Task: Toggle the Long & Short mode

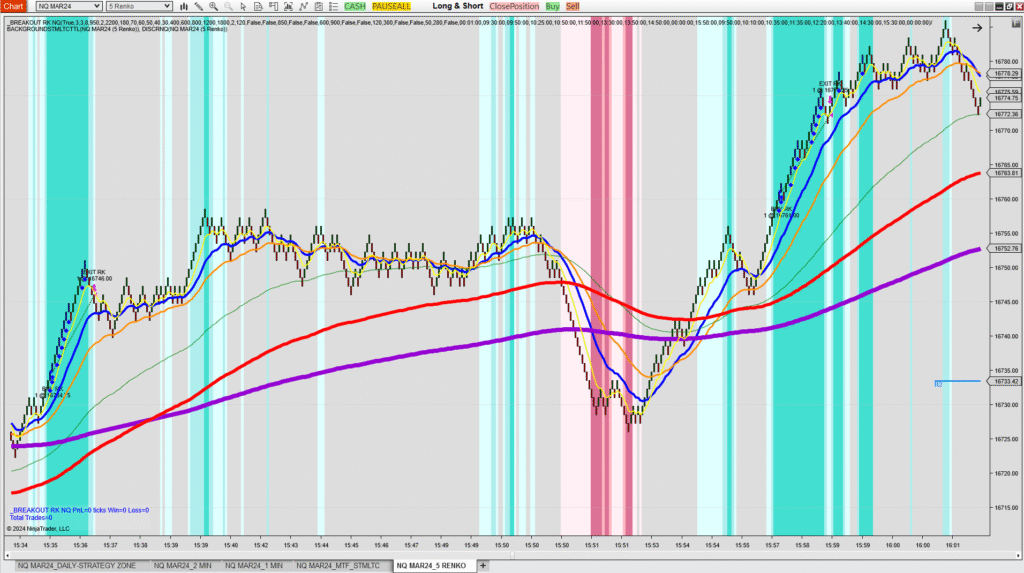Action: pyautogui.click(x=457, y=6)
